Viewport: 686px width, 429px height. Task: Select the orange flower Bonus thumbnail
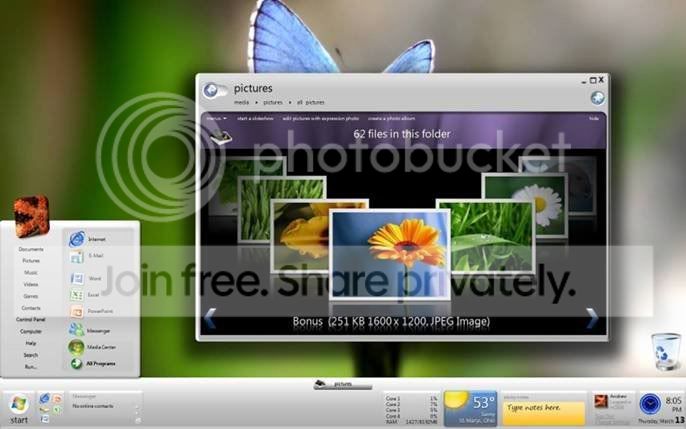pyautogui.click(x=390, y=255)
